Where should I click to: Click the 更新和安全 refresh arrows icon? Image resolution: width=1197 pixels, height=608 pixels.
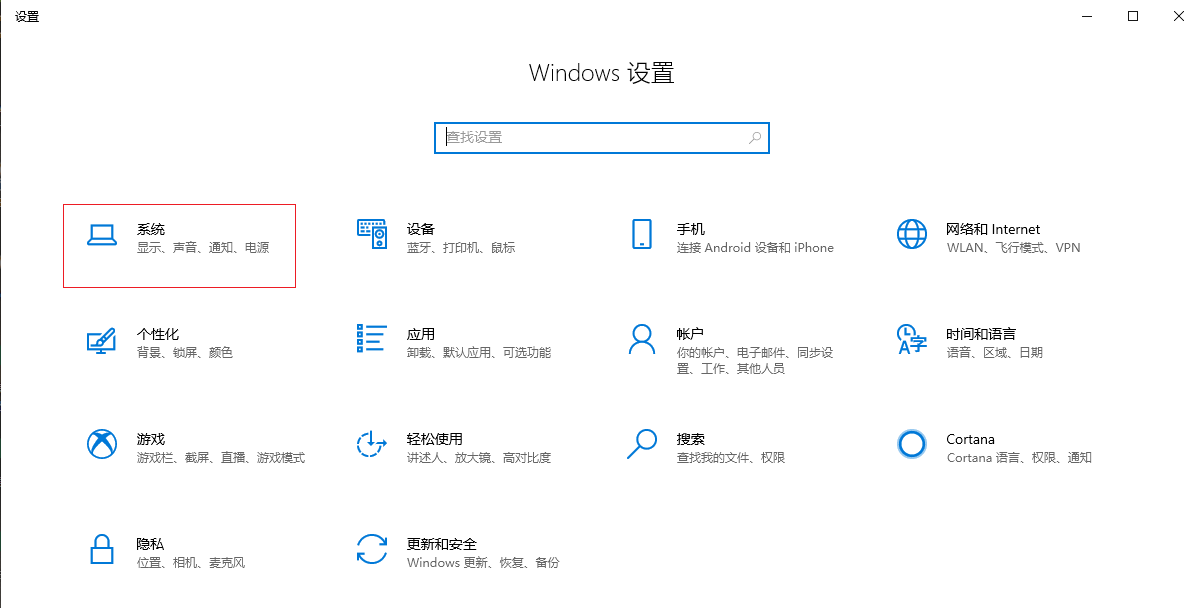(372, 549)
